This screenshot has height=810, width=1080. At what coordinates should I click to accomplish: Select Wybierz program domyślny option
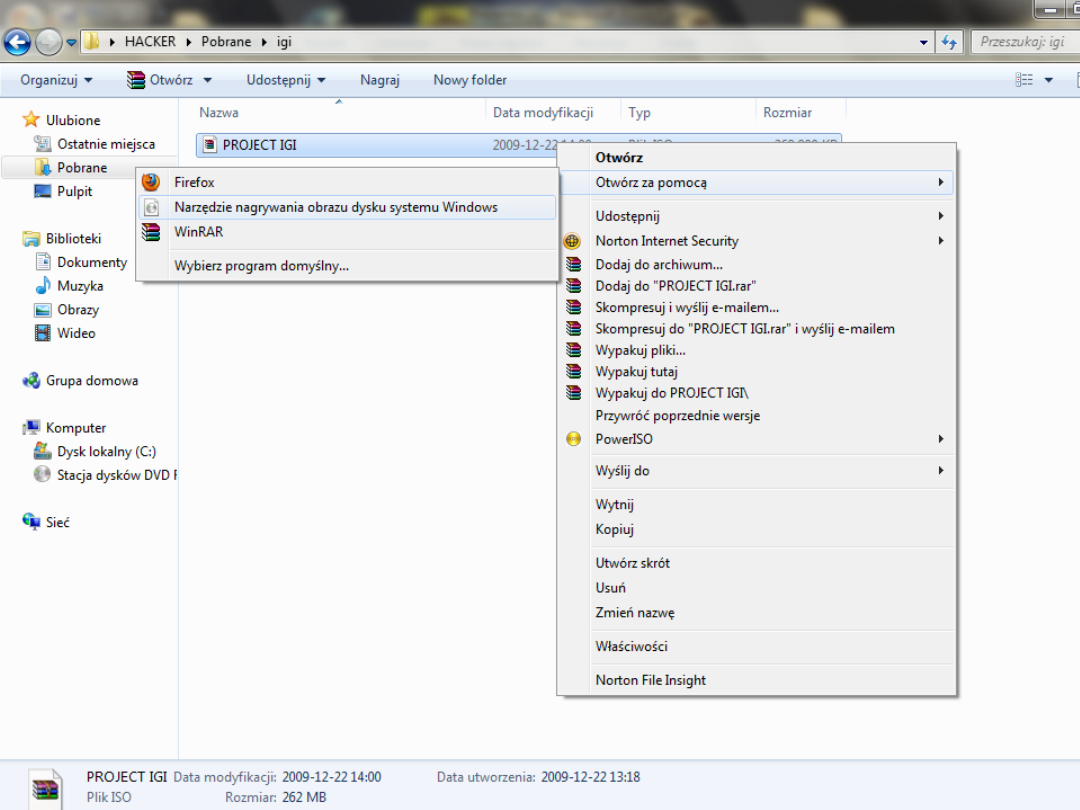tap(261, 266)
